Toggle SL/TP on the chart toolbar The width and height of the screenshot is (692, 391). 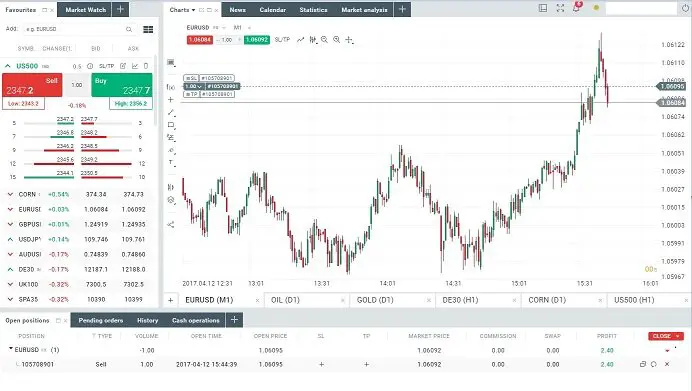[282, 40]
